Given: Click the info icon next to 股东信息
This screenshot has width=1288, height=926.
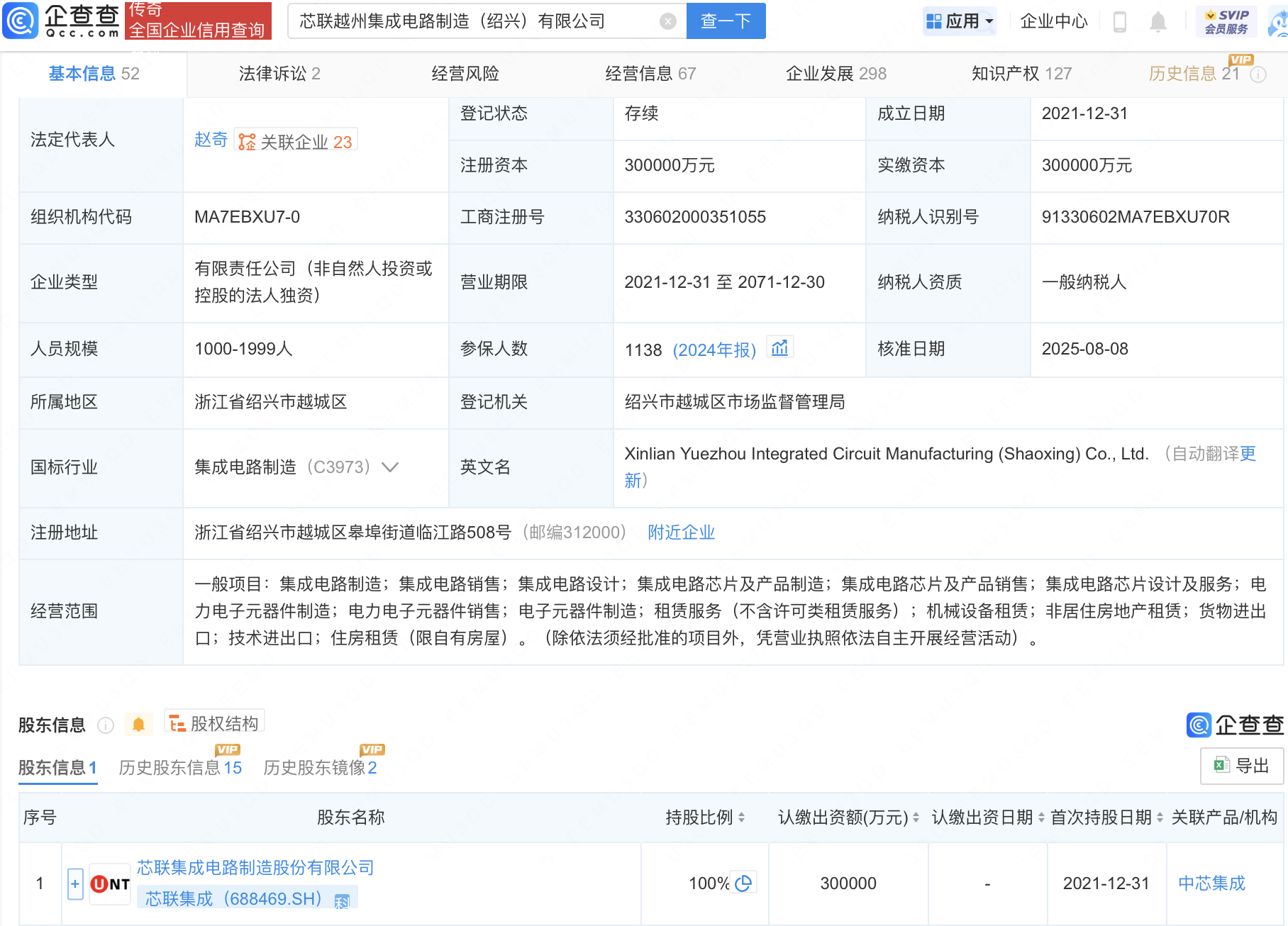Looking at the screenshot, I should point(106,725).
